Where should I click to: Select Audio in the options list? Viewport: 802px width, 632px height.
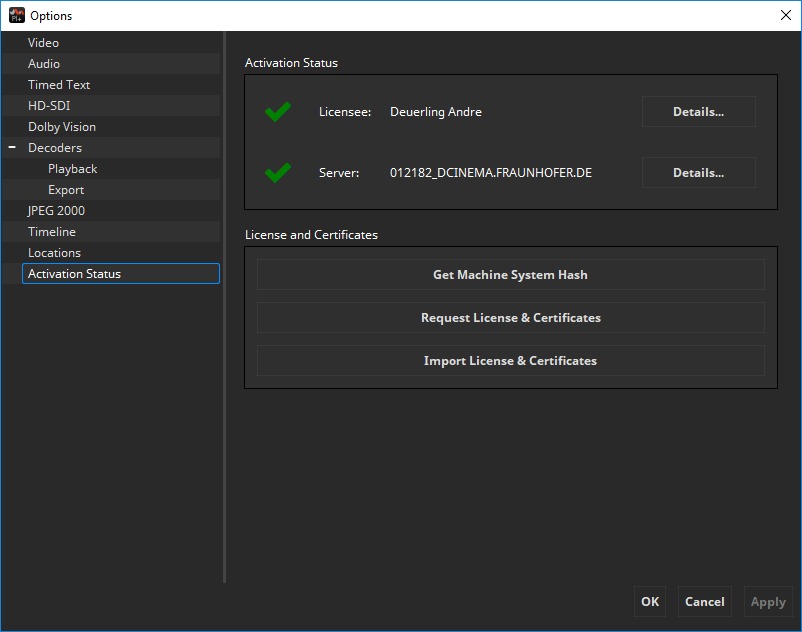coord(44,64)
